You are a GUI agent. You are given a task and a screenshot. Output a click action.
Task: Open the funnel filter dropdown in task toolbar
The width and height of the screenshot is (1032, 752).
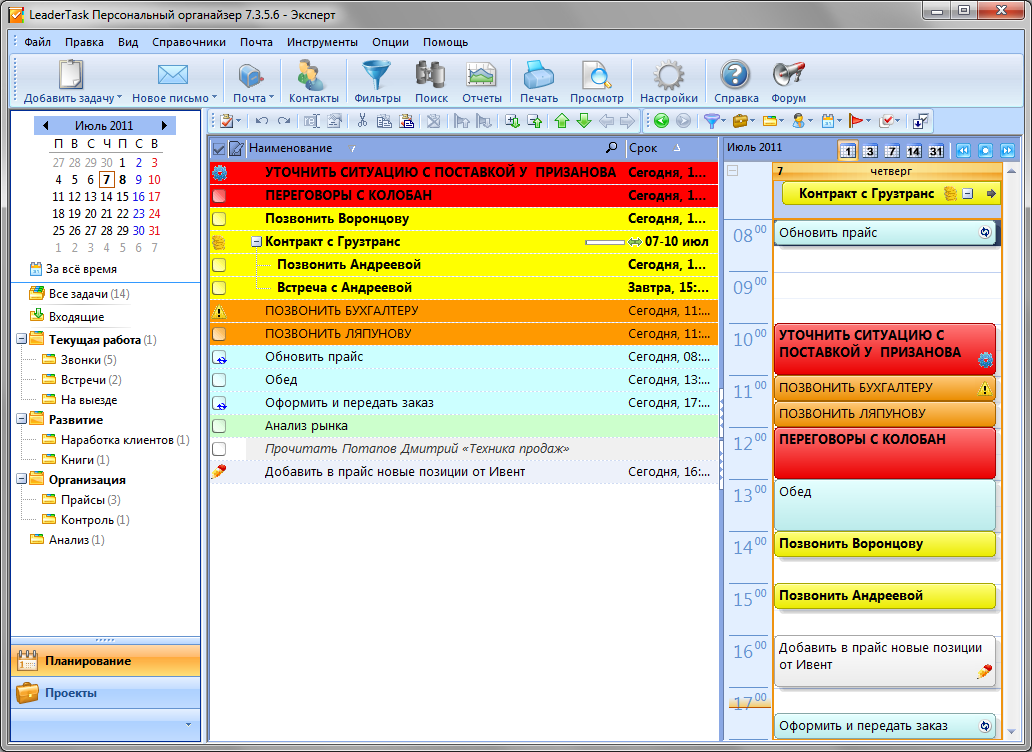tap(723, 121)
